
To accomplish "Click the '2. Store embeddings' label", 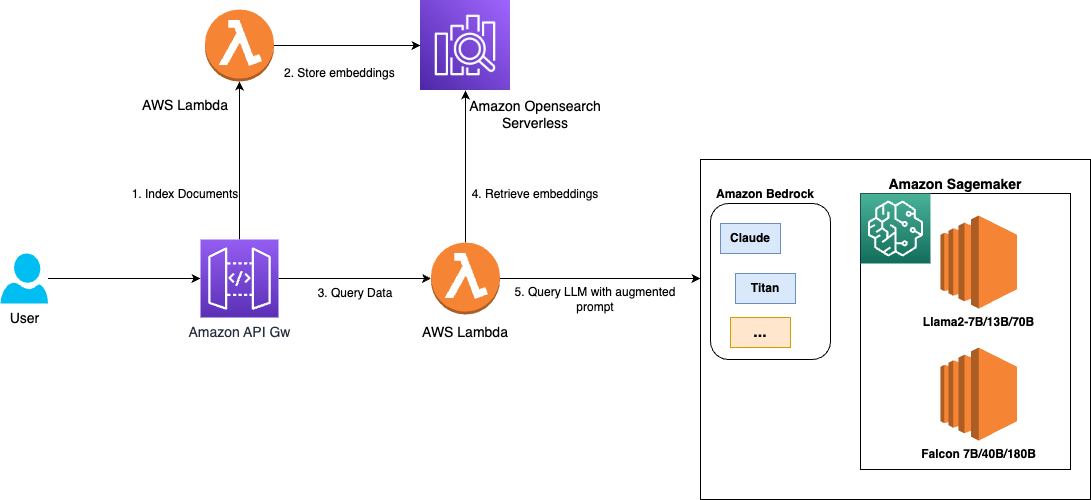I will pos(339,72).
